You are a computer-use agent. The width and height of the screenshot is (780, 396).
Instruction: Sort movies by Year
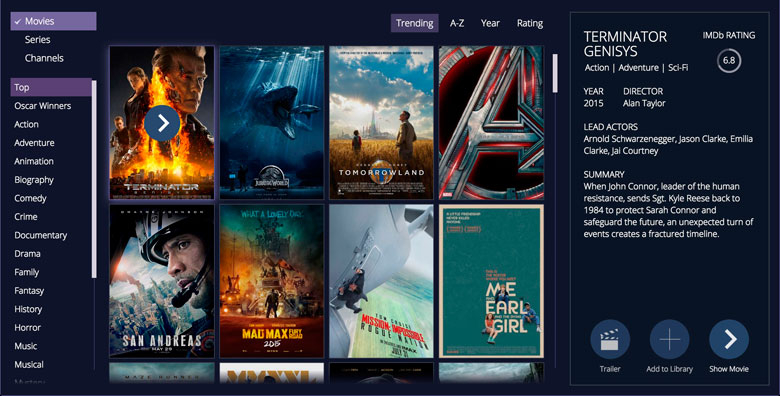click(x=490, y=23)
